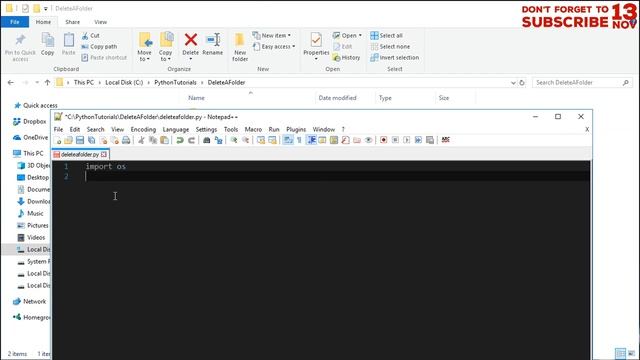The height and width of the screenshot is (360, 640).
Task: Click the Zoom Out magnifier icon
Action: pyautogui.click(x=245, y=140)
